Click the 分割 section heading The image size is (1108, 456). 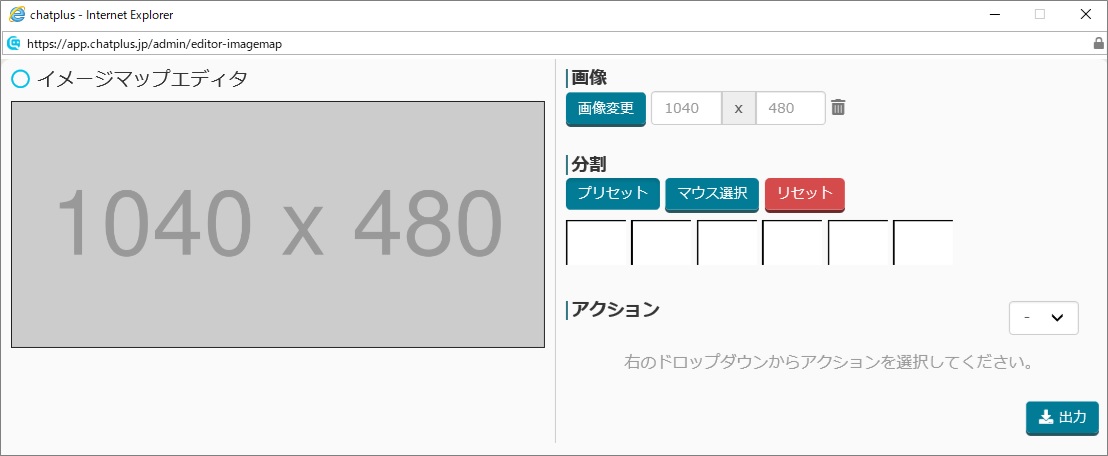pyautogui.click(x=589, y=164)
